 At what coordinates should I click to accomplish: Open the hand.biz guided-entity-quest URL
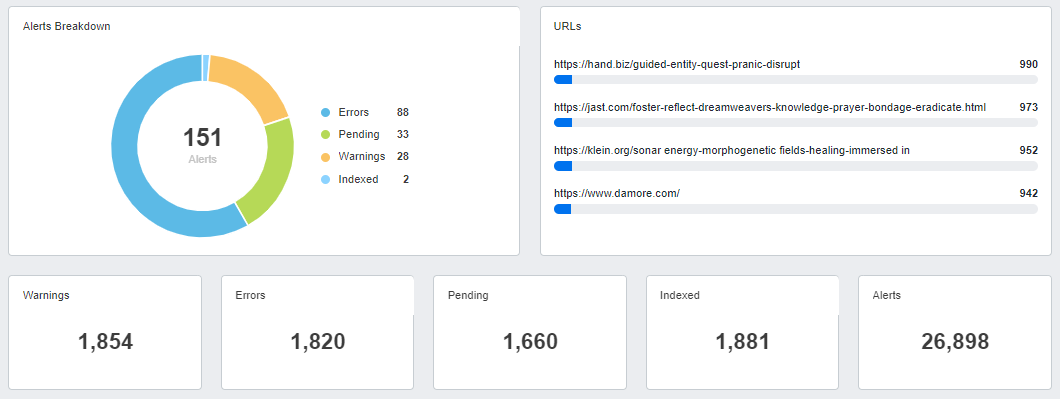[677, 64]
